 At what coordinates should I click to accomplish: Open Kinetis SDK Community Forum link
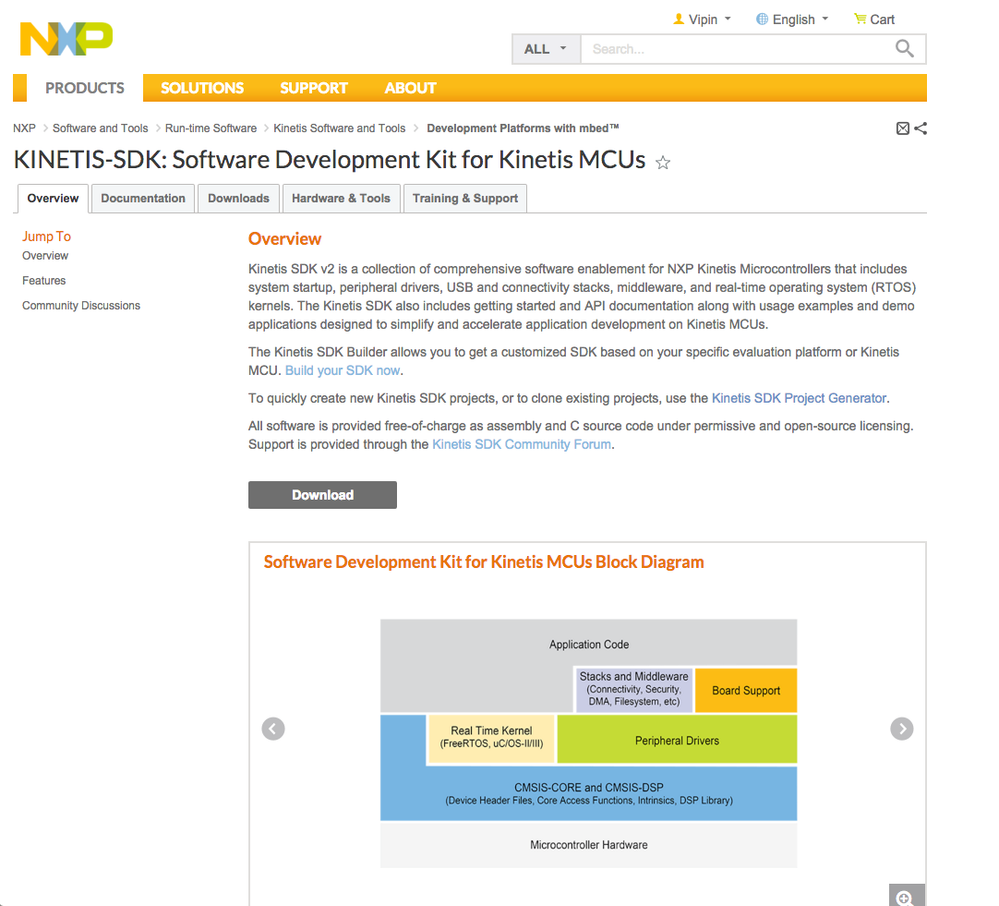[521, 444]
